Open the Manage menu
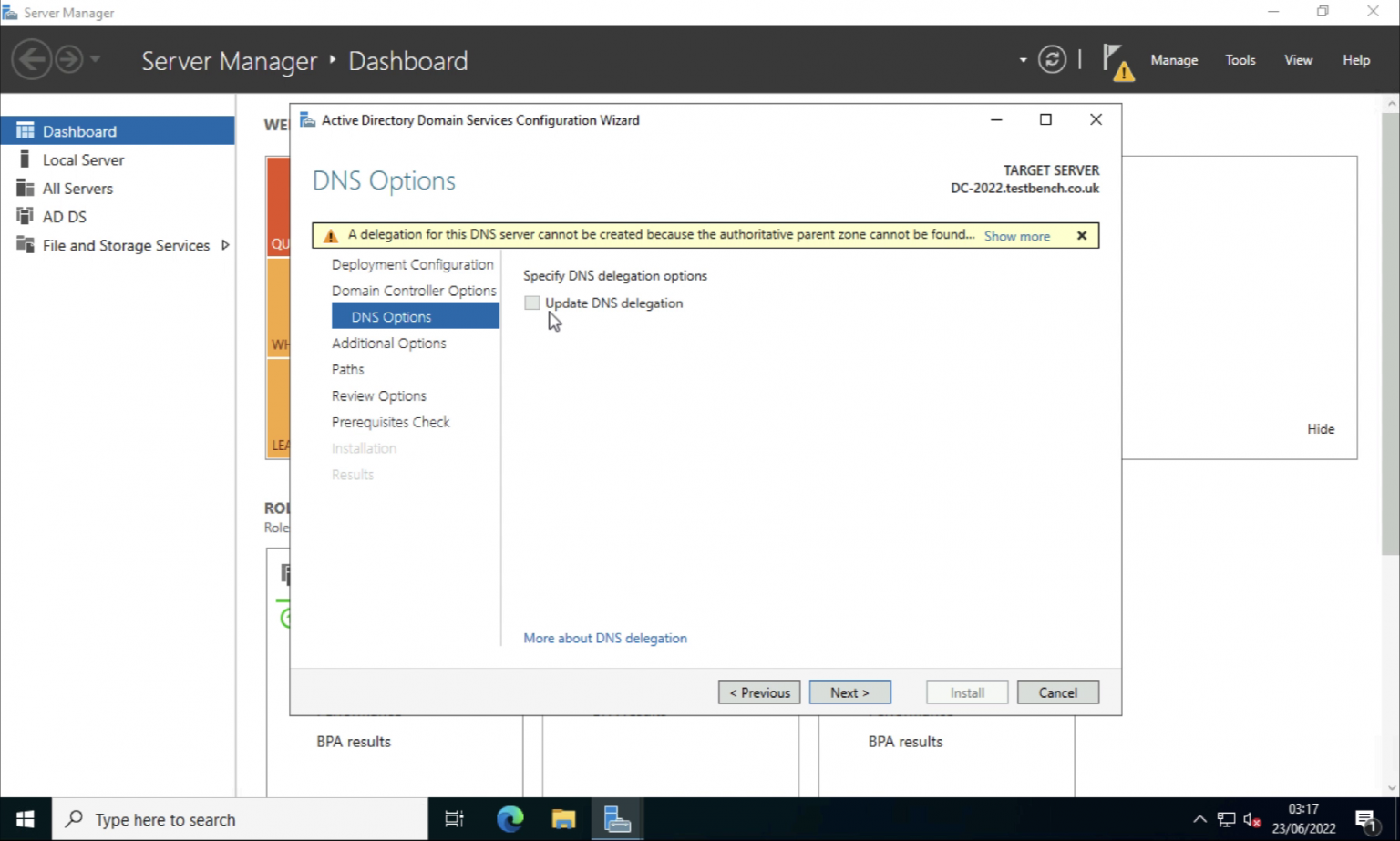Screen dimensions: 1400x841 pyautogui.click(x=1173, y=59)
